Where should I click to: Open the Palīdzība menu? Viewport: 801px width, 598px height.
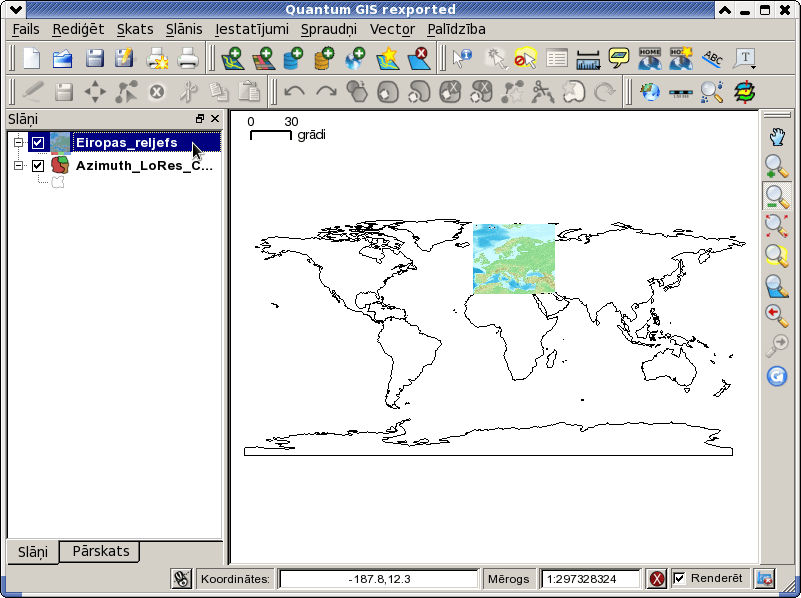pos(456,29)
